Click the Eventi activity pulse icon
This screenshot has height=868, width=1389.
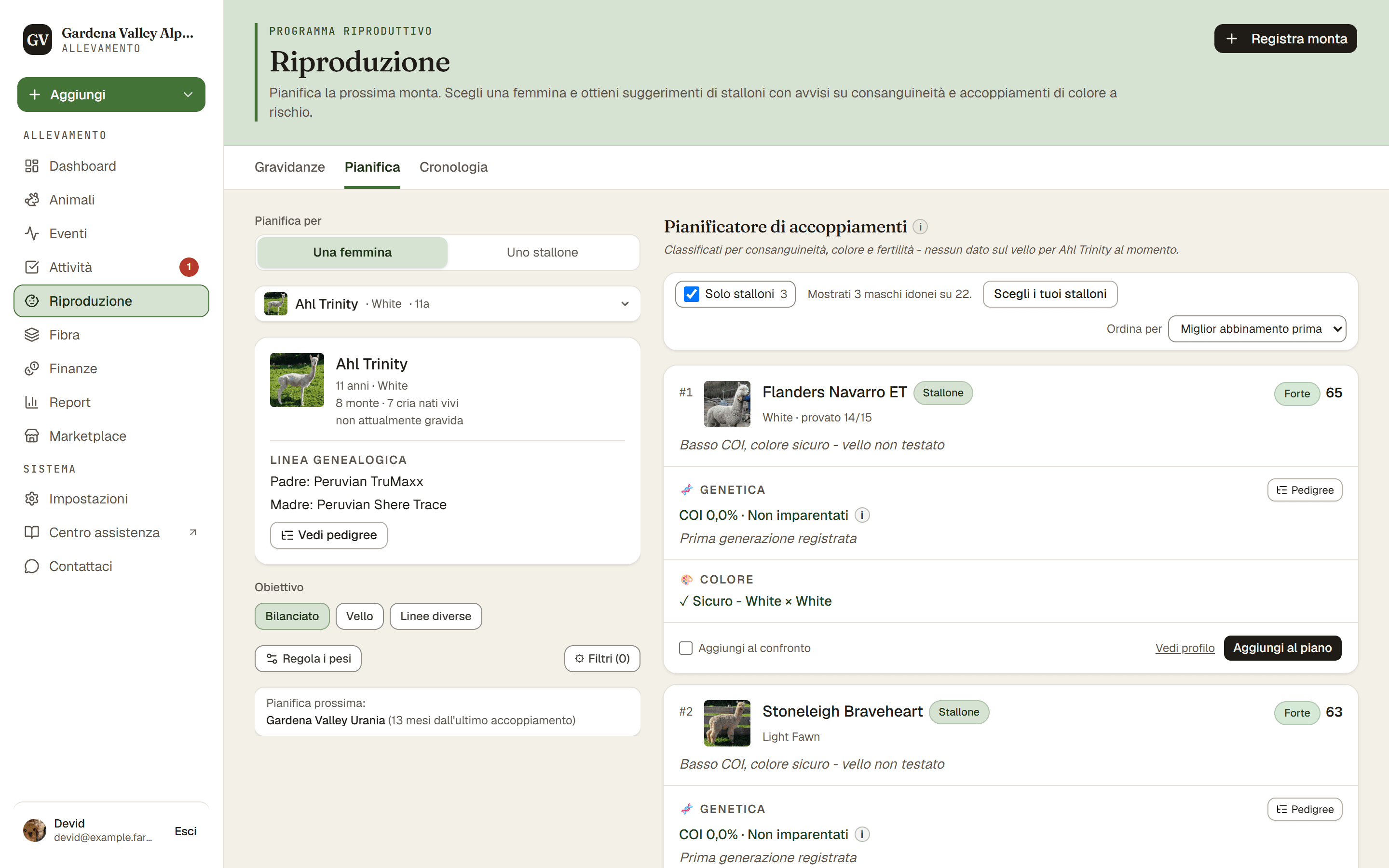point(31,234)
